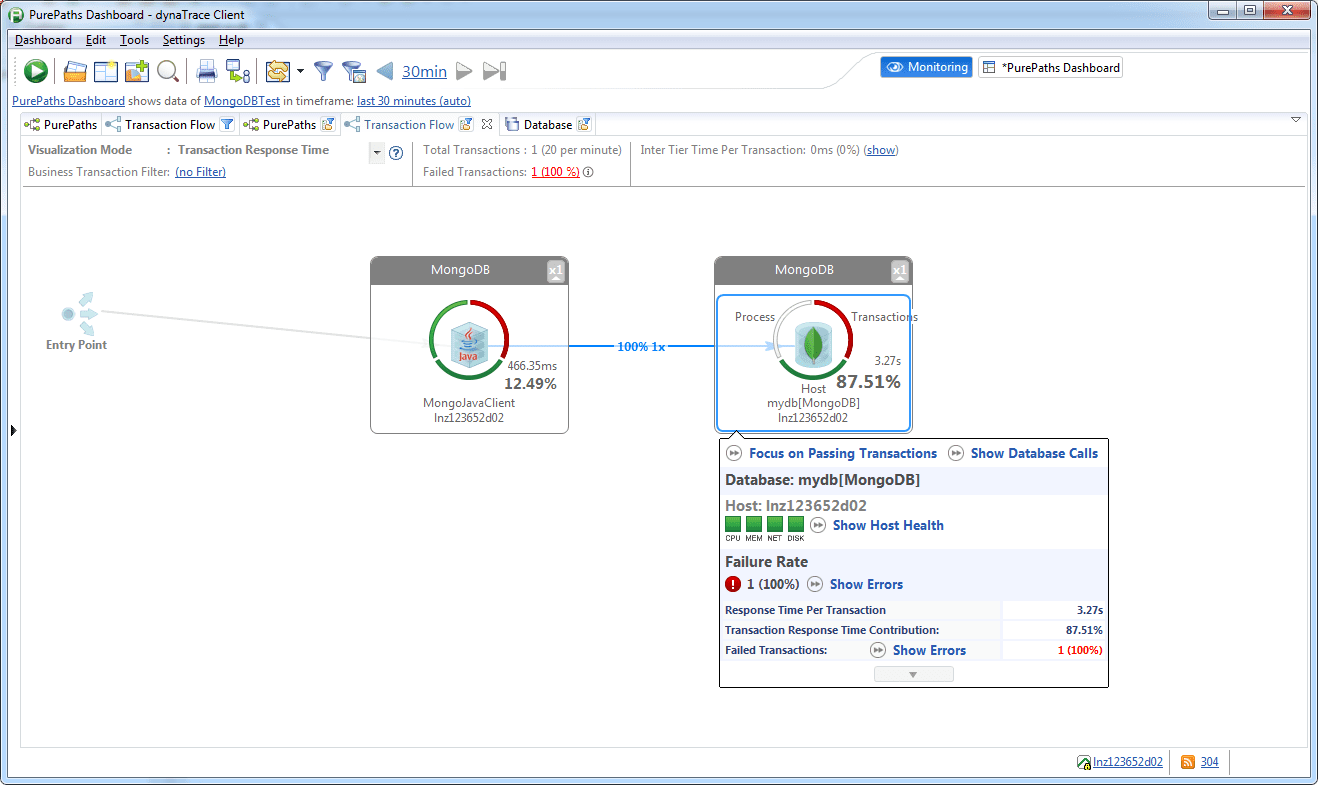Click the PurePaths Dashboard link
1318x785 pixels.
[68, 101]
